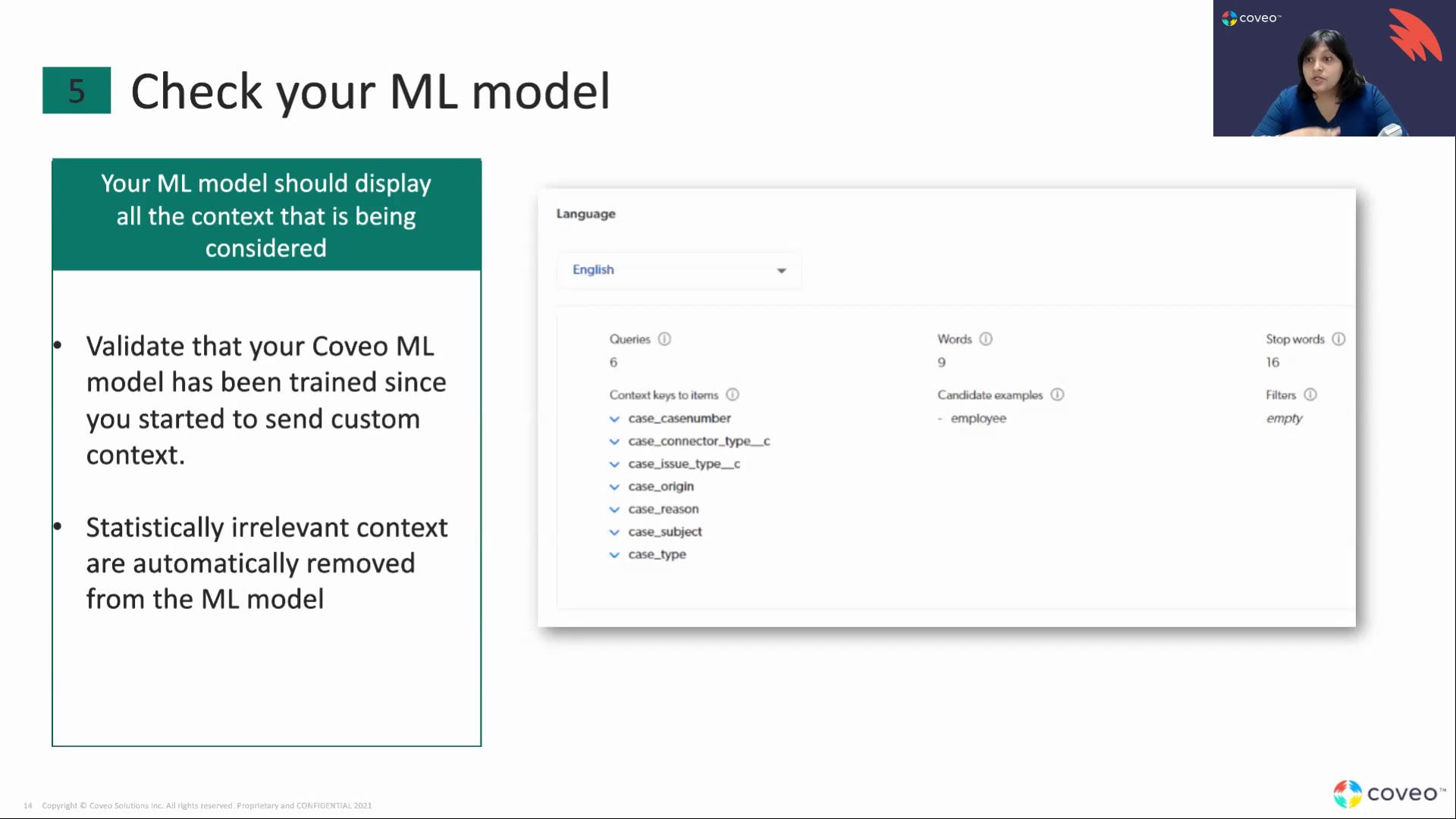
Task: Click the green step number 5 badge
Action: pyautogui.click(x=77, y=90)
